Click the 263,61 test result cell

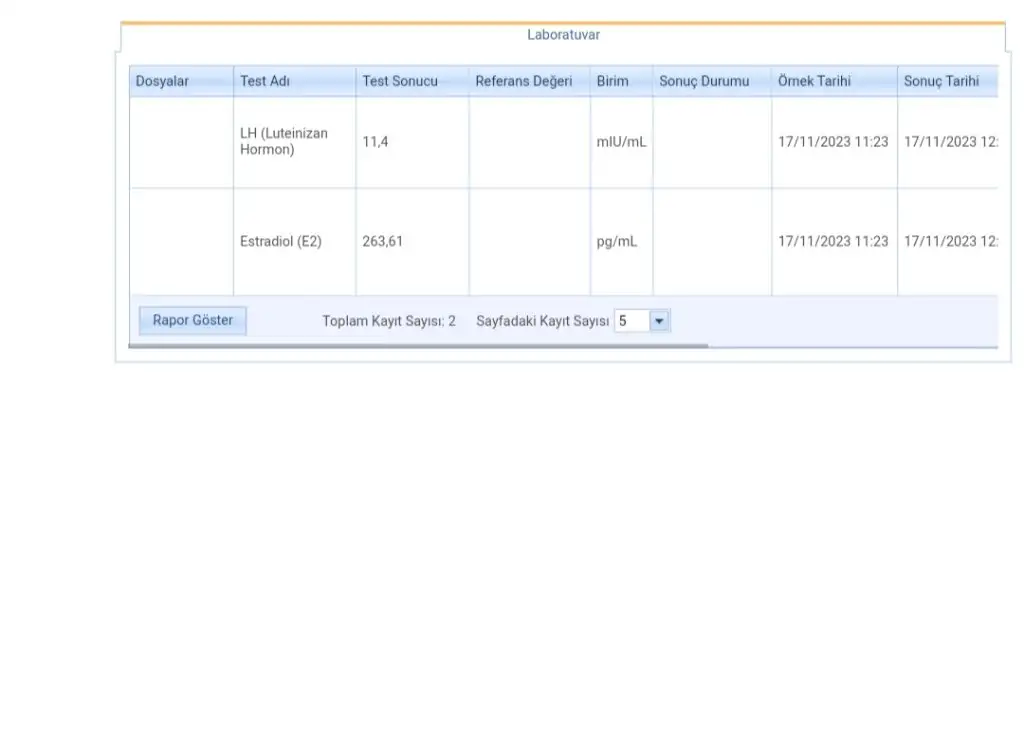383,241
